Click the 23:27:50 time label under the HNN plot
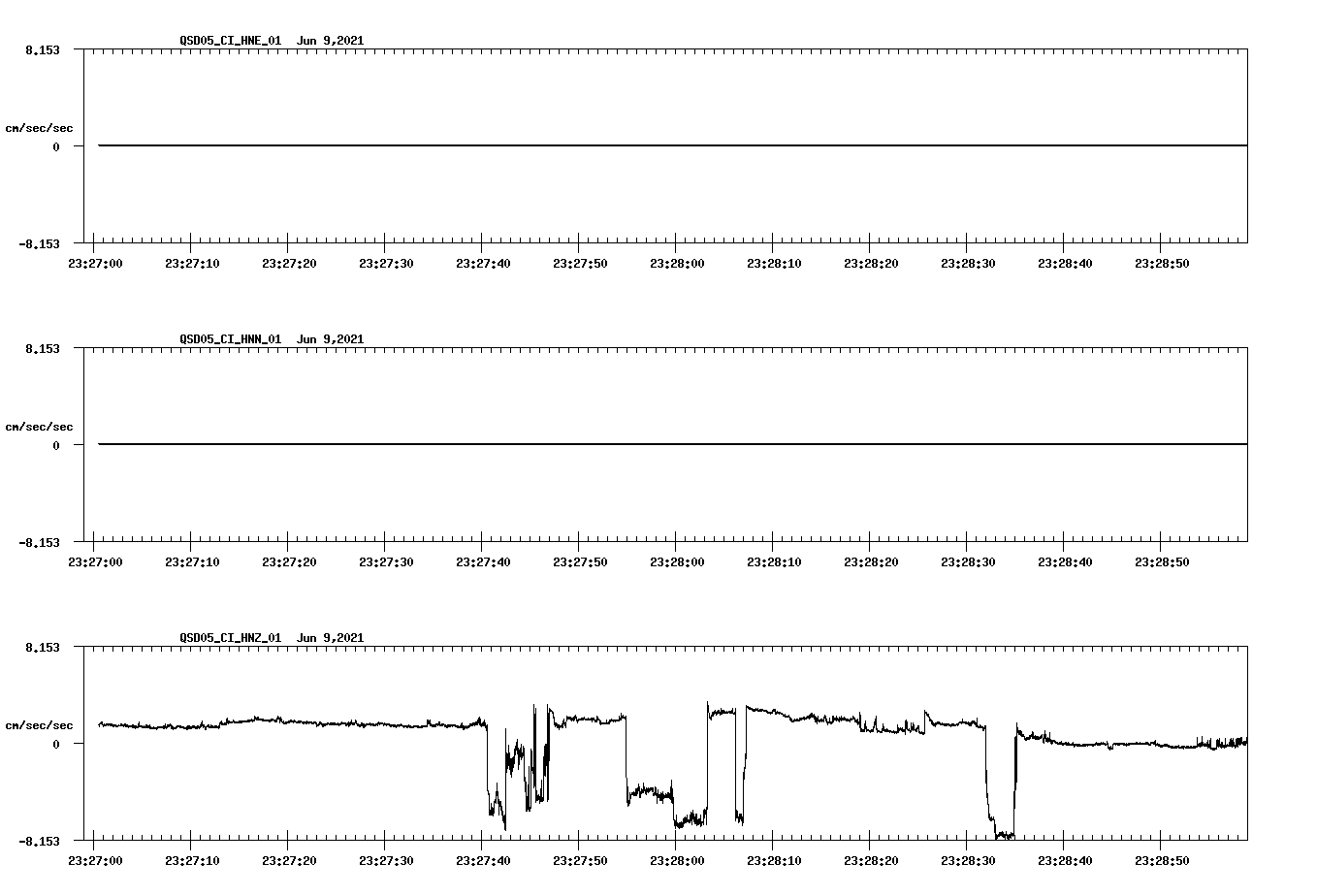This screenshot has height=896, width=1317. 580,562
